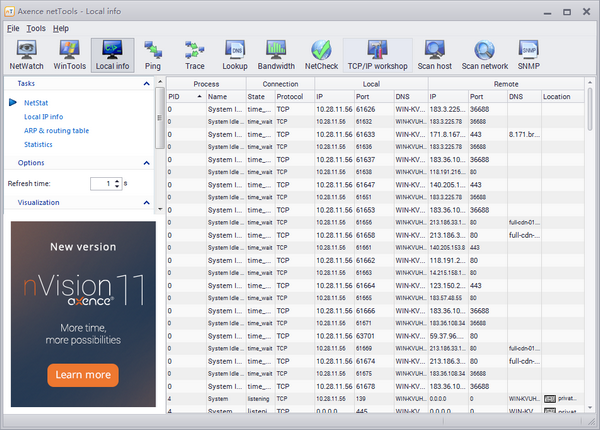Viewport: 600px width, 430px height.
Task: Click the Refresh time input field
Action: click(101, 184)
